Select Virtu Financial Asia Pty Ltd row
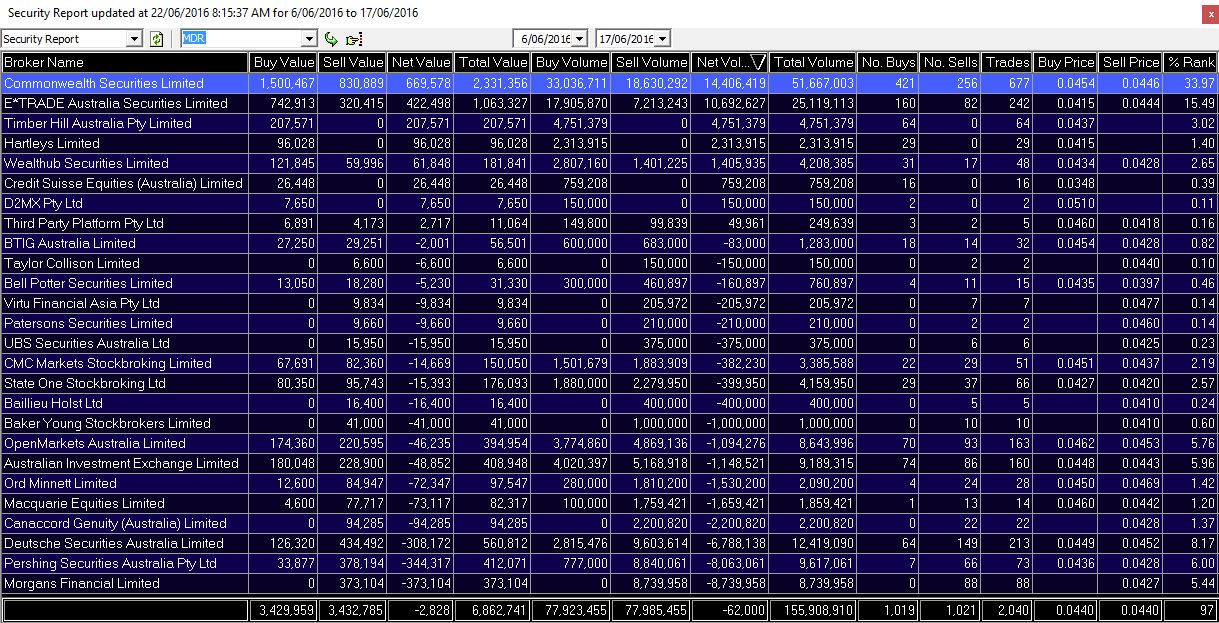The image size is (1219, 623). [609, 303]
